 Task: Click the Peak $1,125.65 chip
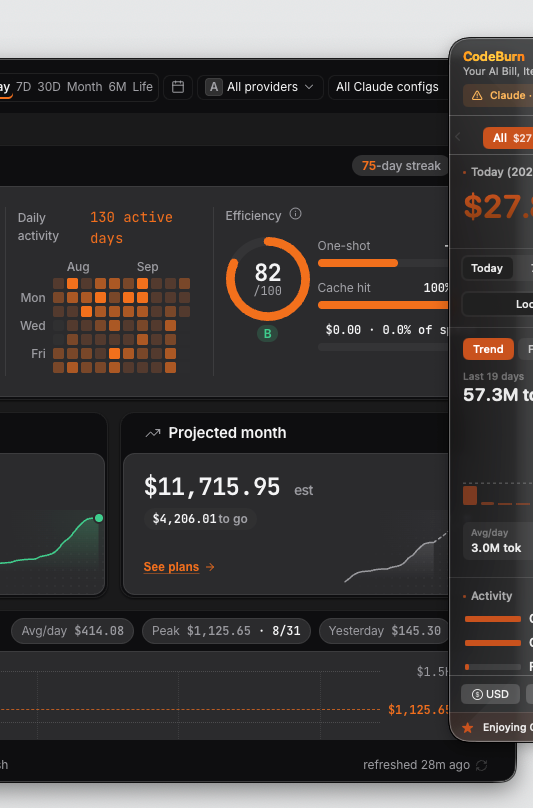pos(226,631)
